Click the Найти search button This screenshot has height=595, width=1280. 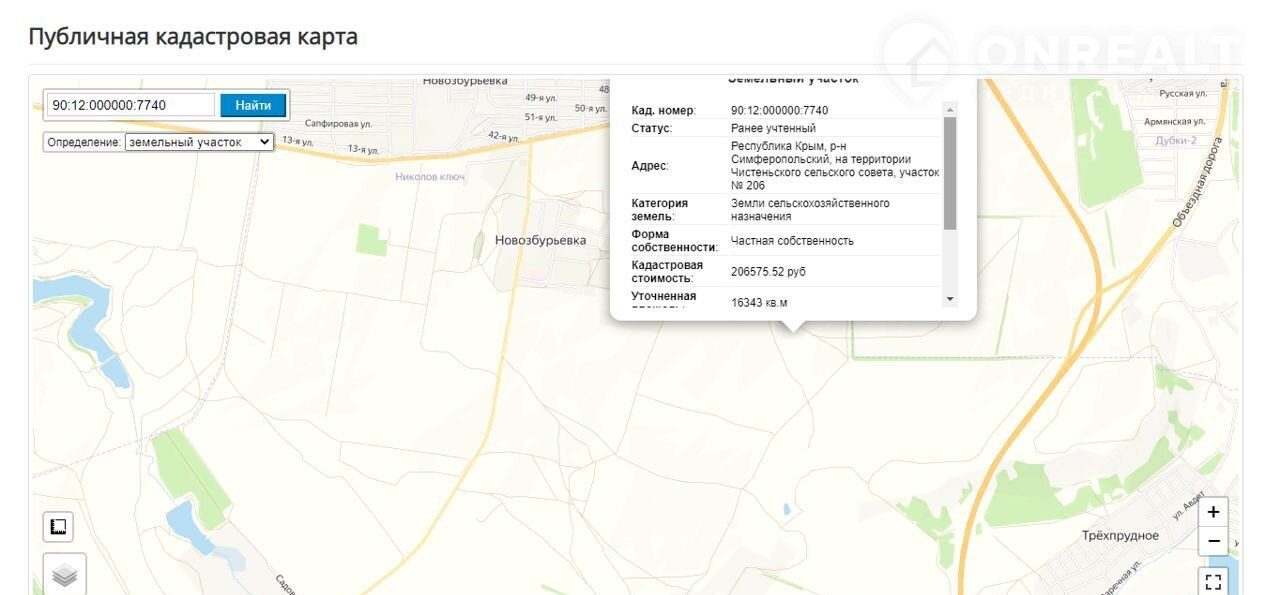click(253, 105)
